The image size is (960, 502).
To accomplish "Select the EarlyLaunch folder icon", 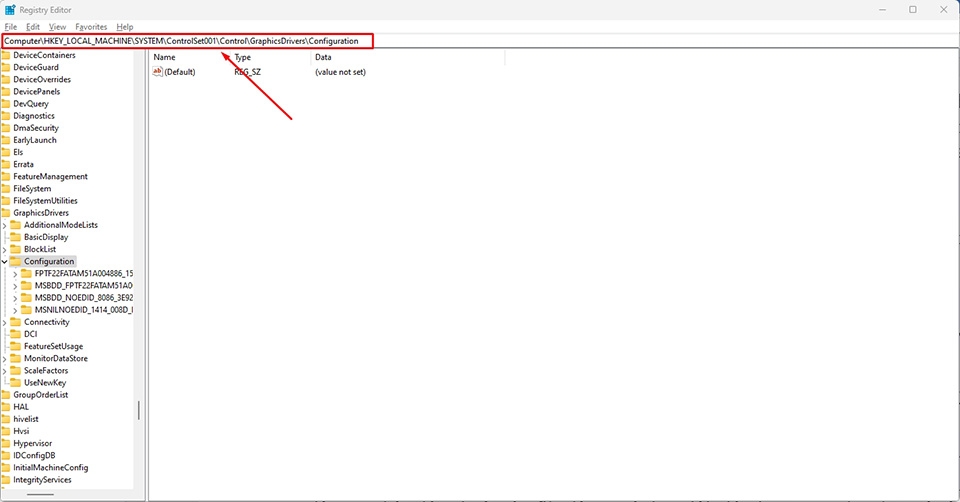I will [6, 140].
